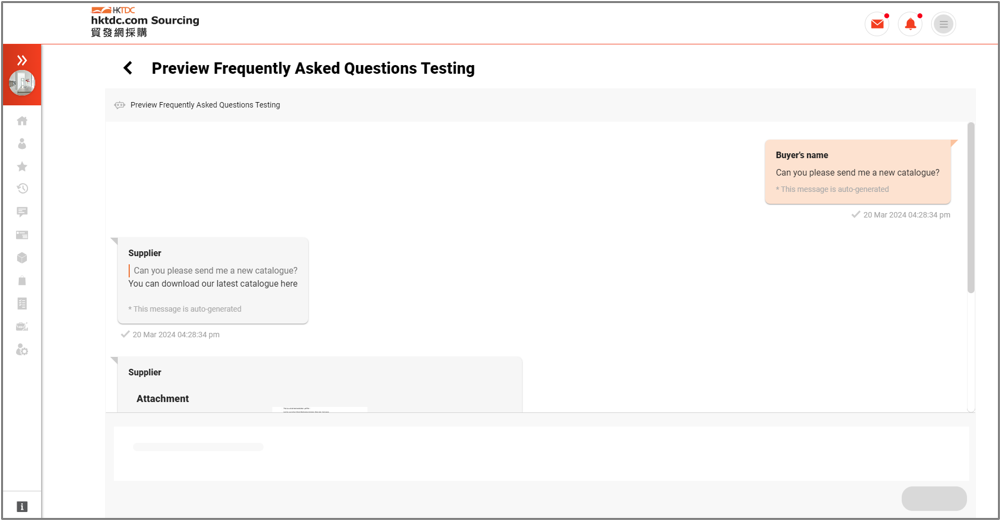The image size is (1003, 523).
Task: Open the notifications bell
Action: point(910,24)
